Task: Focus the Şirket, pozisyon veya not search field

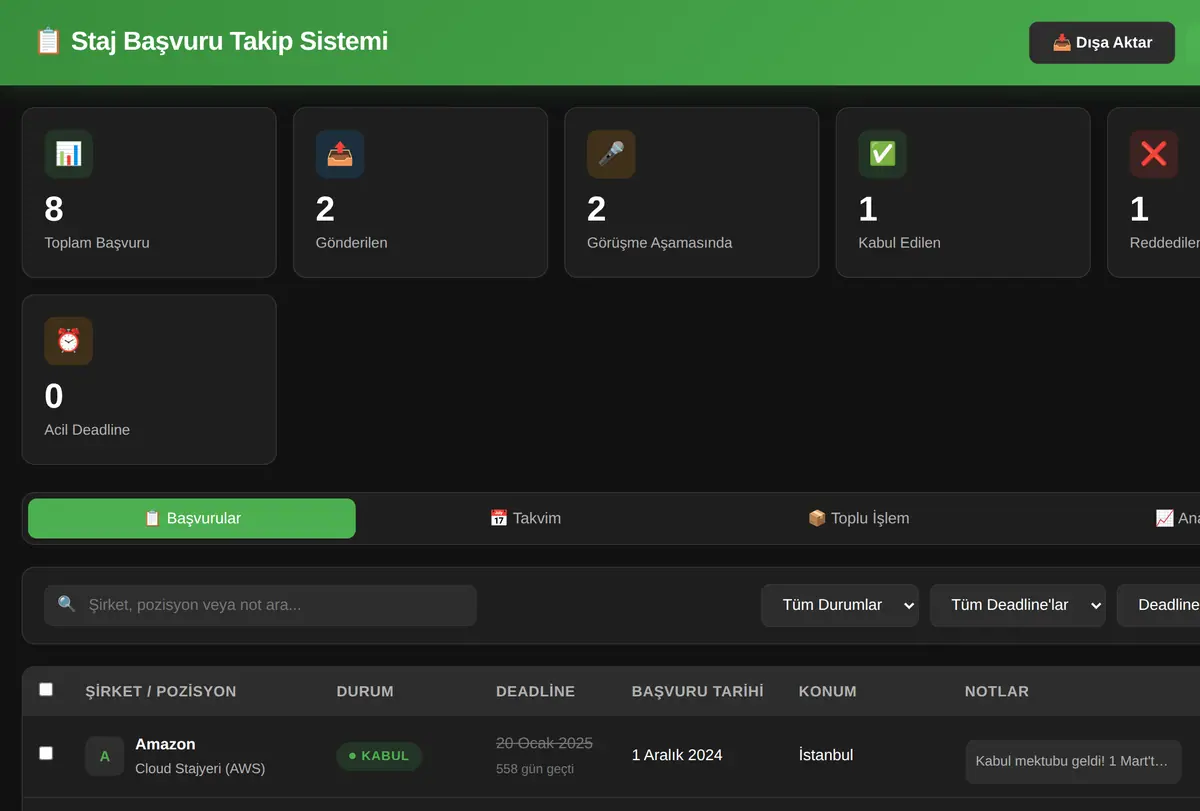Action: pyautogui.click(x=260, y=605)
